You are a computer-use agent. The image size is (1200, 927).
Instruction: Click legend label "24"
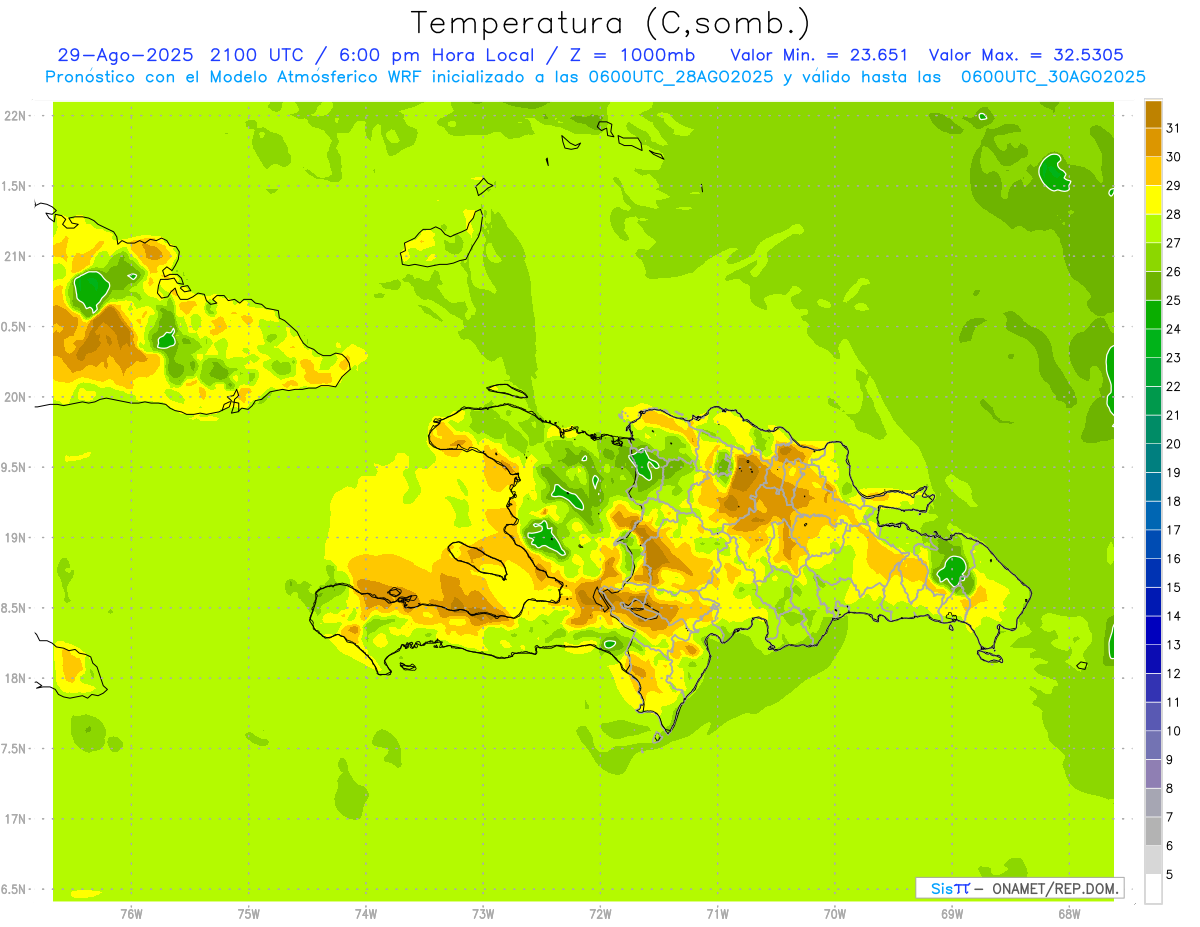pos(1173,329)
